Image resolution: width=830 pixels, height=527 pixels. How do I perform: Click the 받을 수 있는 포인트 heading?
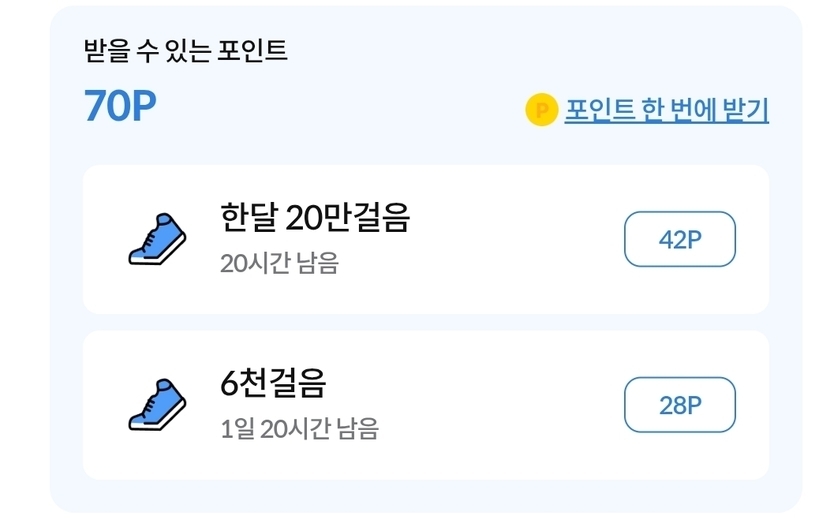[186, 51]
